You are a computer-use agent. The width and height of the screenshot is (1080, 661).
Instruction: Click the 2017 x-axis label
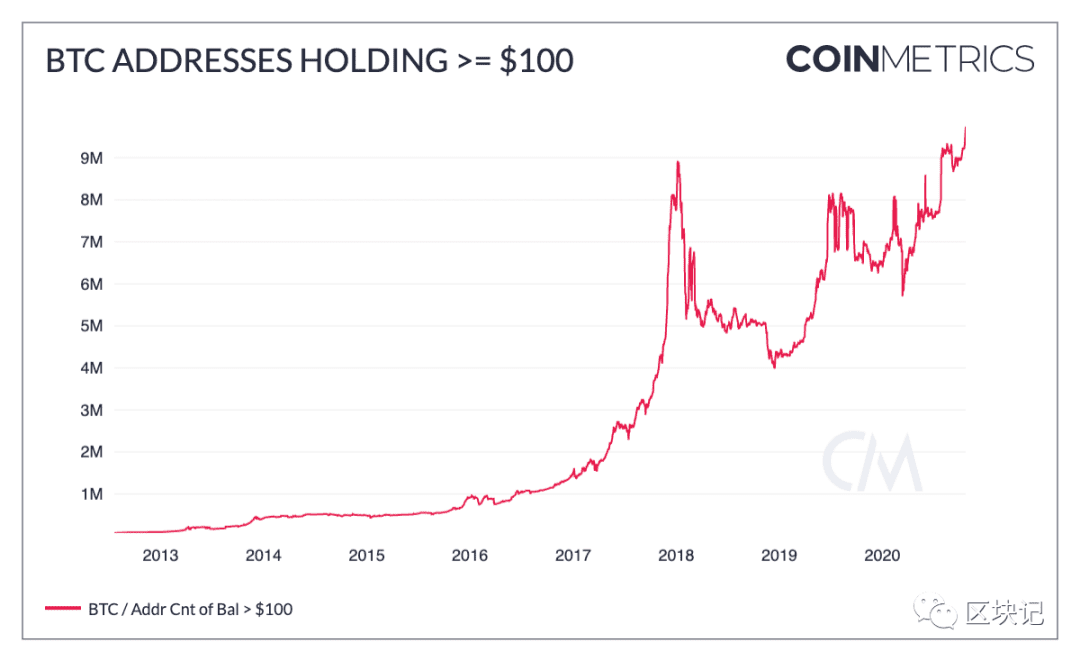click(x=573, y=556)
